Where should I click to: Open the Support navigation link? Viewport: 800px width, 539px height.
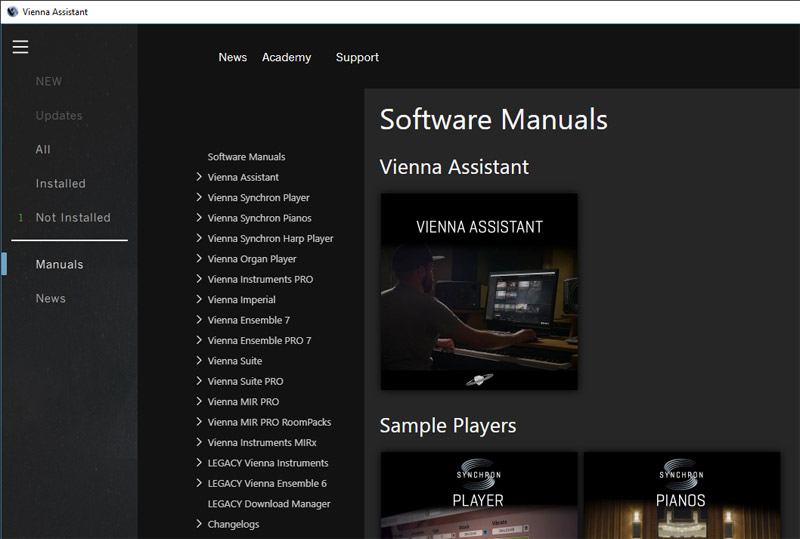[357, 58]
